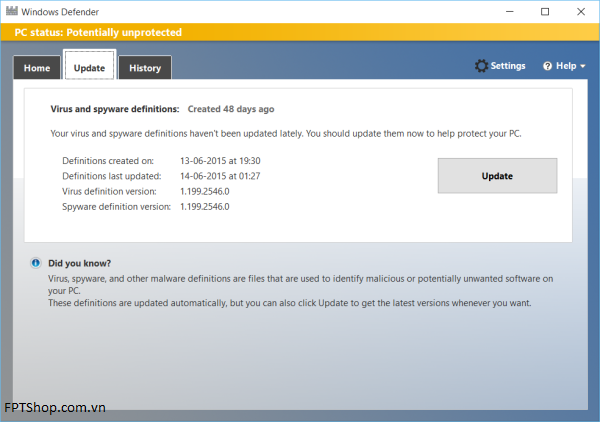Open the History tab
The height and width of the screenshot is (422, 600).
(x=145, y=68)
